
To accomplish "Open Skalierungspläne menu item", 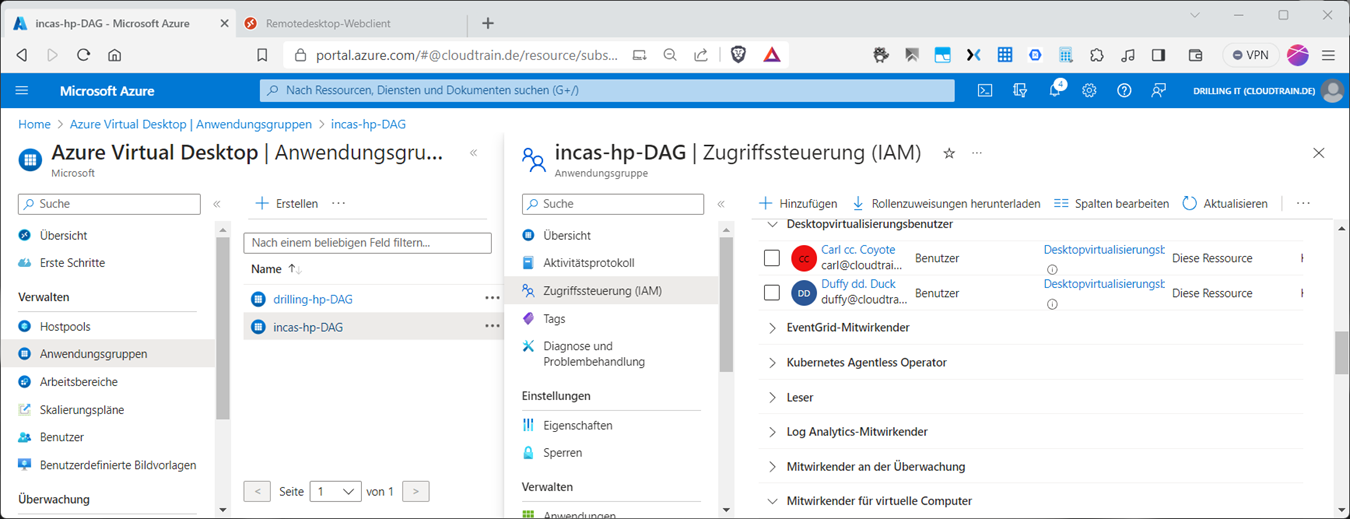I will (83, 410).
